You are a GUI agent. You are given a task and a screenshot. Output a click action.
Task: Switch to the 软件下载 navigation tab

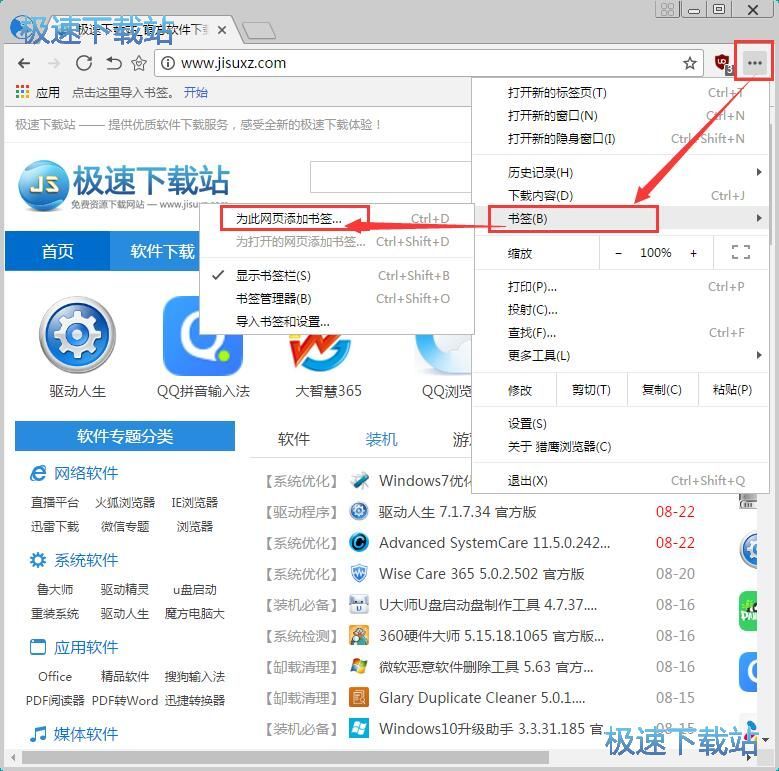click(155, 251)
